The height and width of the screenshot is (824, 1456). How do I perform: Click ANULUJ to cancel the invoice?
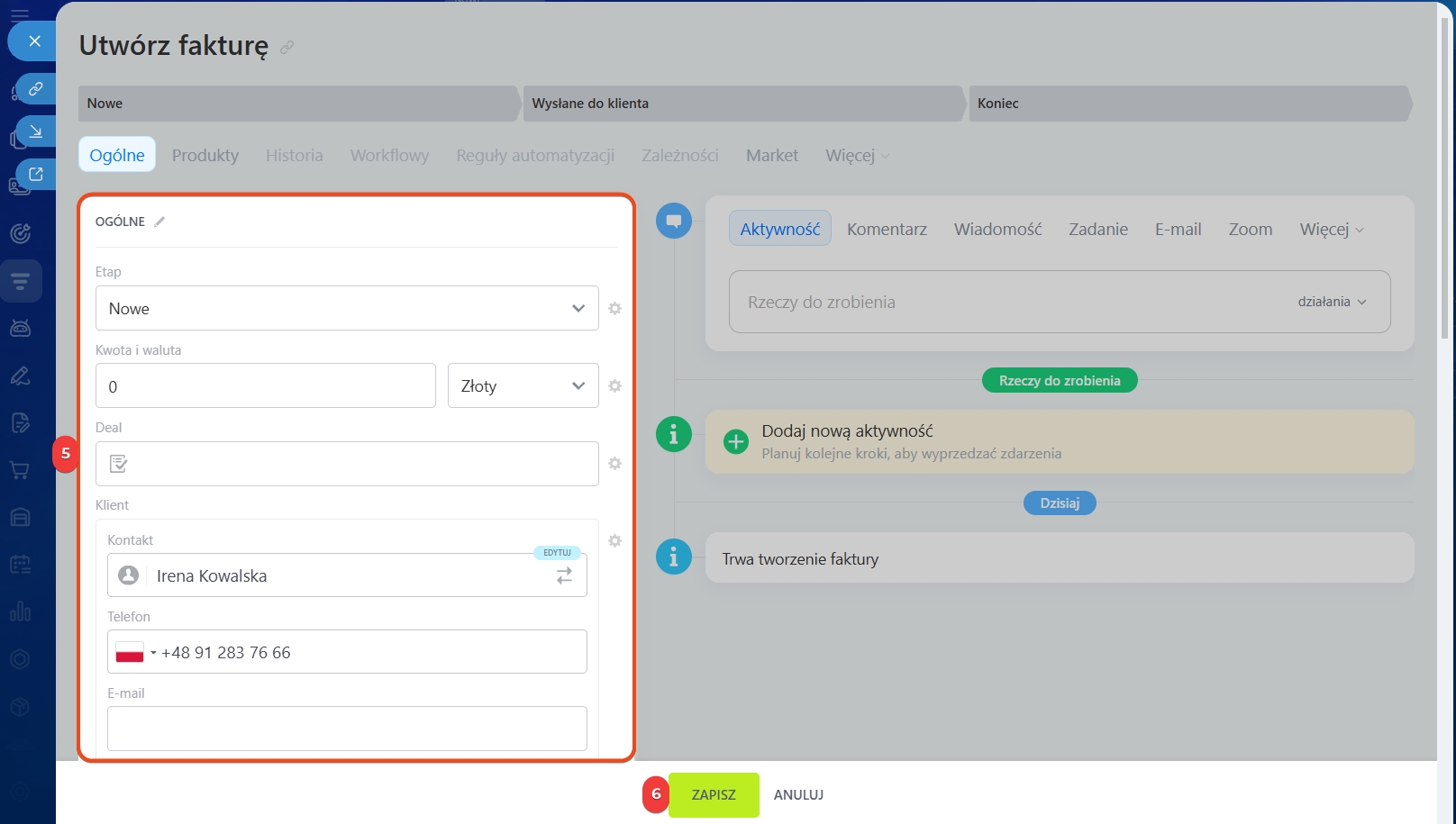click(x=798, y=795)
